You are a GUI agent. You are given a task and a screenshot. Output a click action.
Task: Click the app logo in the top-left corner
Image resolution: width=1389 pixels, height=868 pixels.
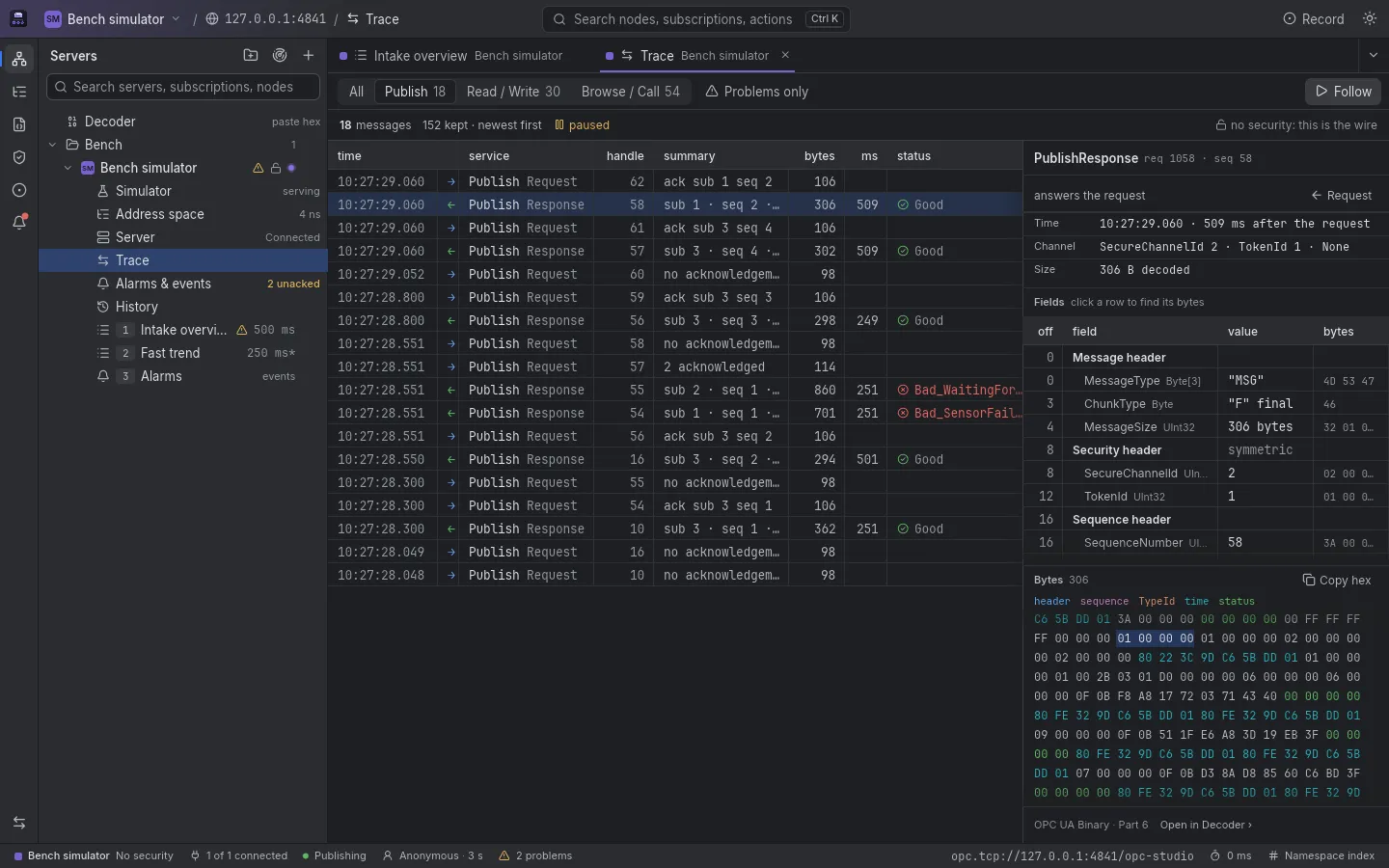[18, 19]
